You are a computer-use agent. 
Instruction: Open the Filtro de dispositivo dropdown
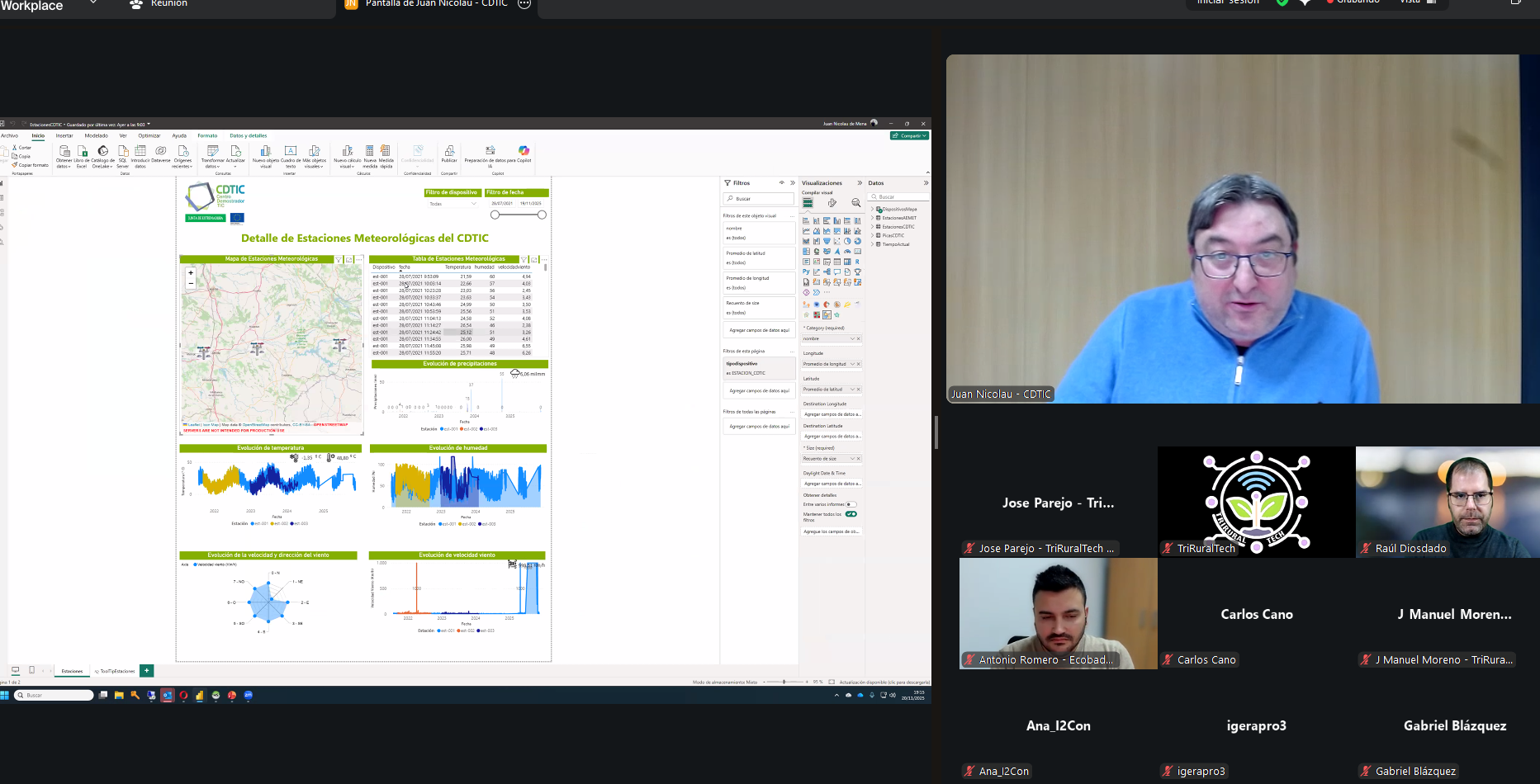452,204
